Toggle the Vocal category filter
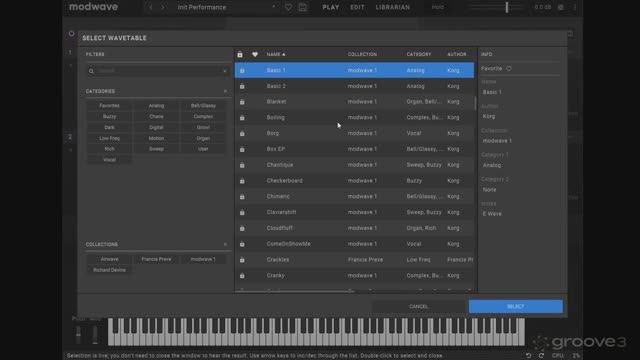Image resolution: width=640 pixels, height=360 pixels. (x=109, y=160)
